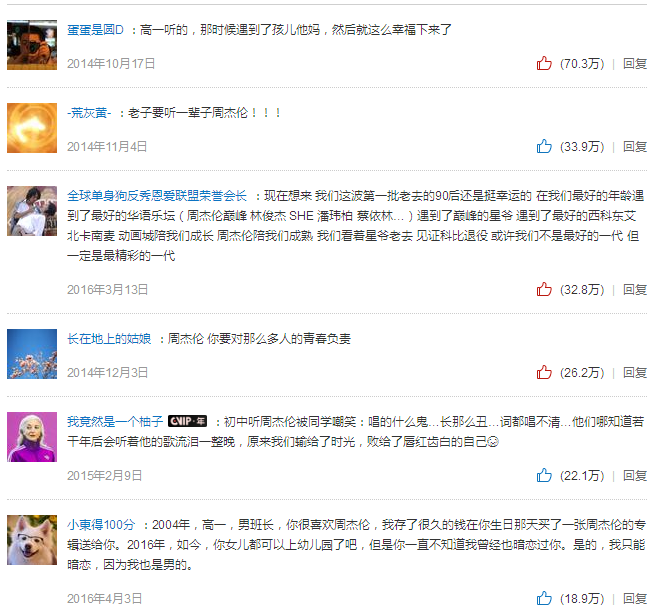Click the purple jacket woman avatar
This screenshot has width=667, height=609.
32,437
